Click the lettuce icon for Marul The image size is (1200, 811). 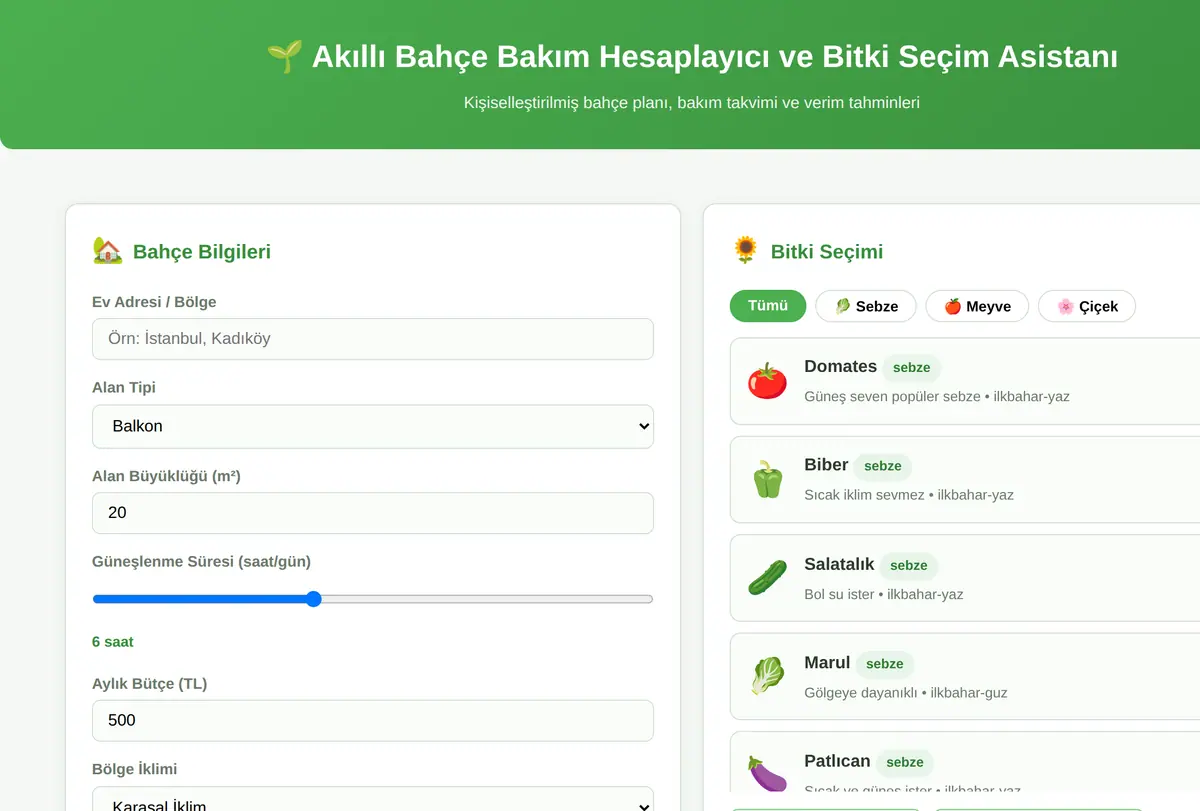click(x=767, y=676)
